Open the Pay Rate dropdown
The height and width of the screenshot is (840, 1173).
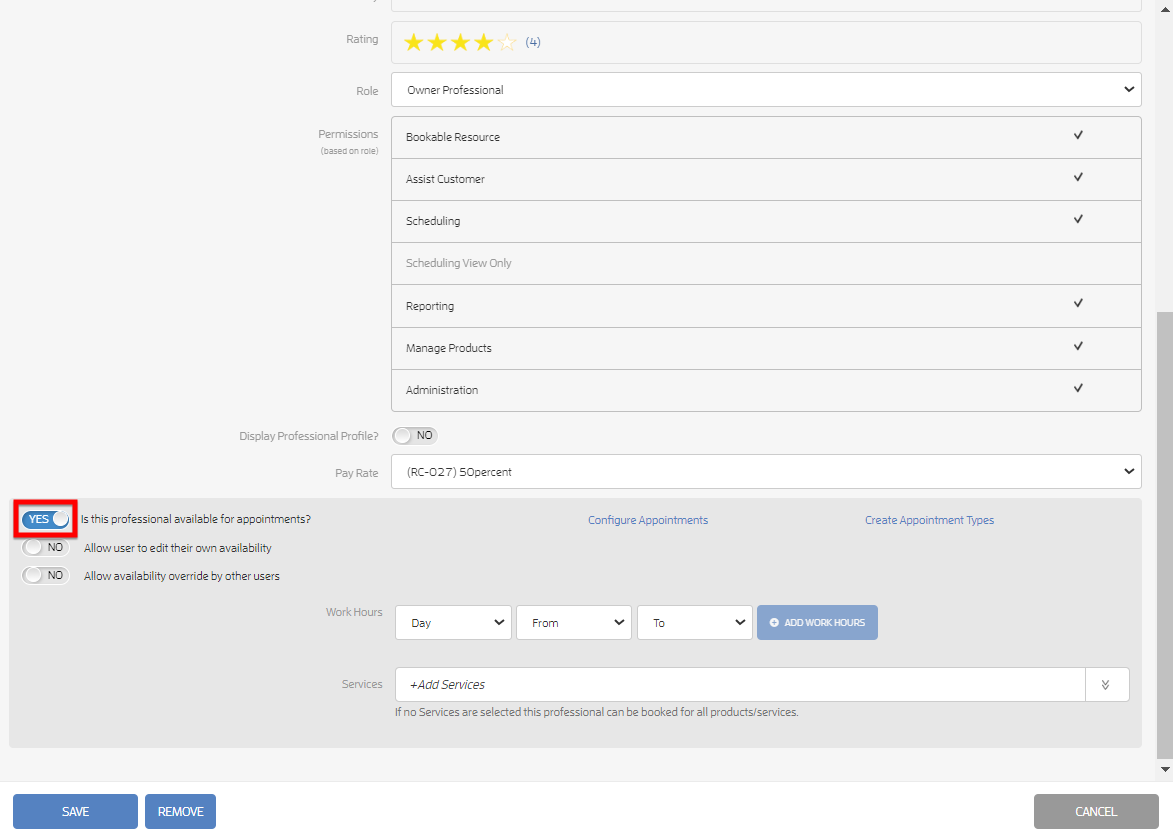766,472
